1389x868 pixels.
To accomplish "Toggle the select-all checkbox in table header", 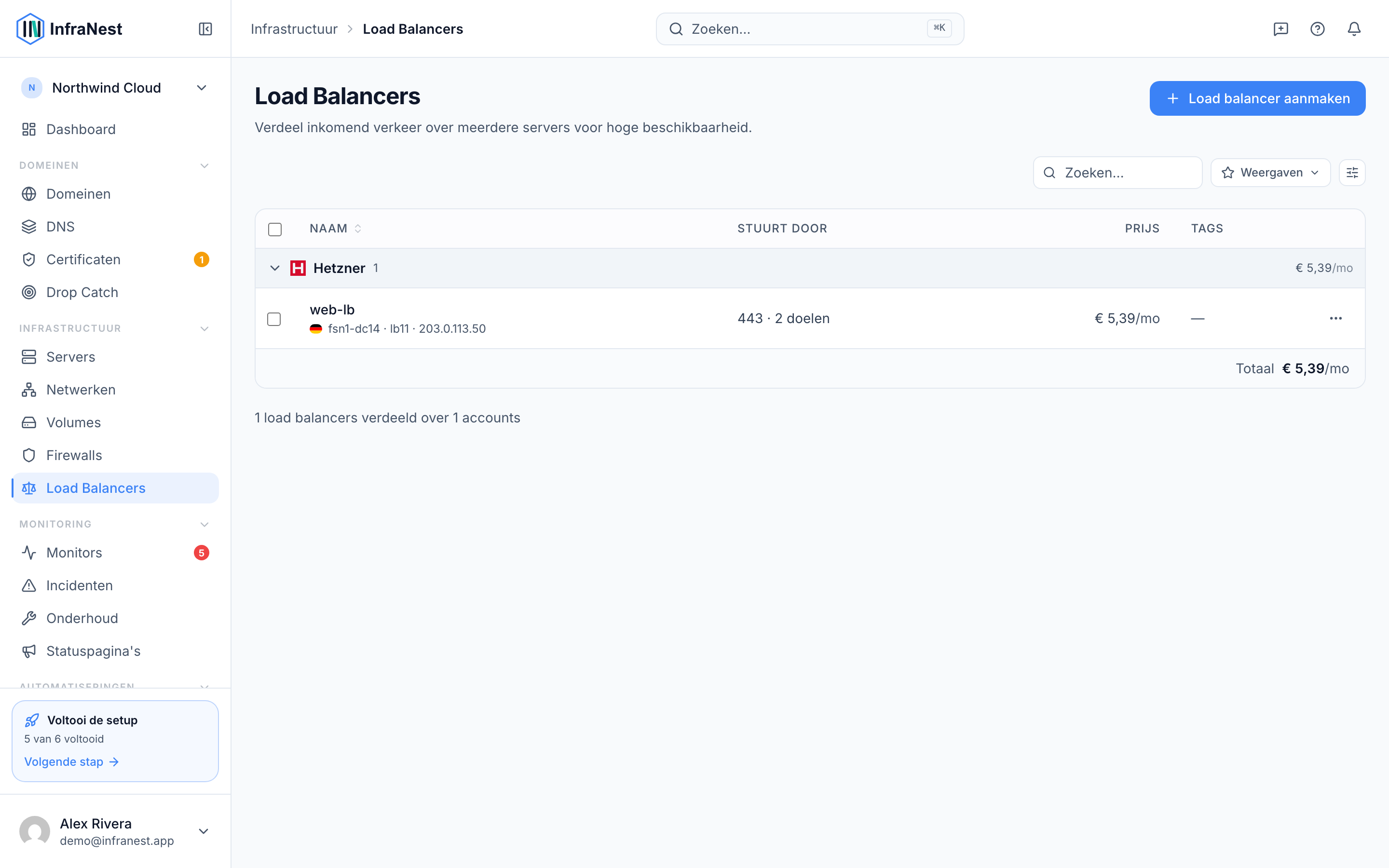I will coord(275,229).
